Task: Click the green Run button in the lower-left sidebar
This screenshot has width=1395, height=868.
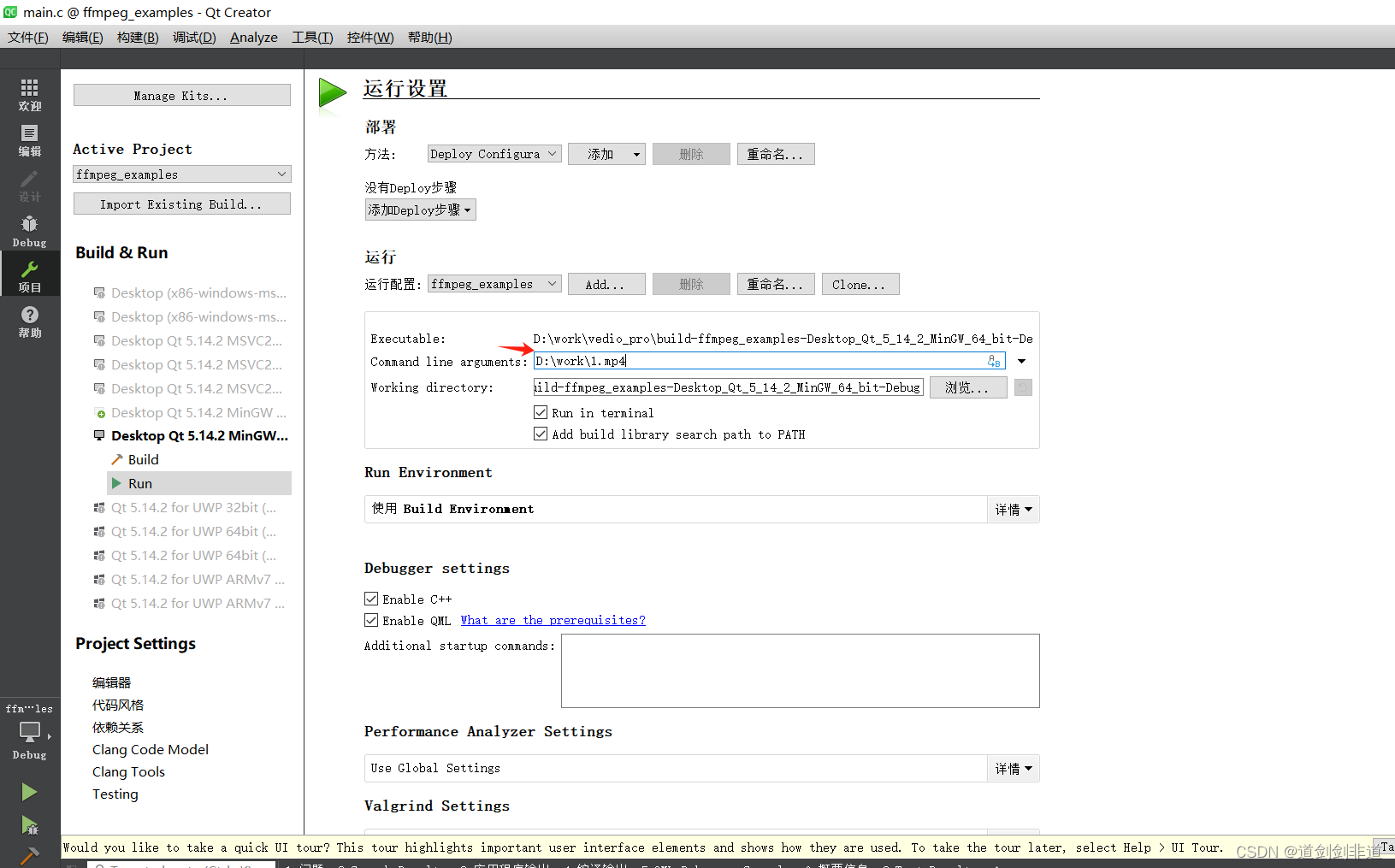Action: (x=29, y=792)
